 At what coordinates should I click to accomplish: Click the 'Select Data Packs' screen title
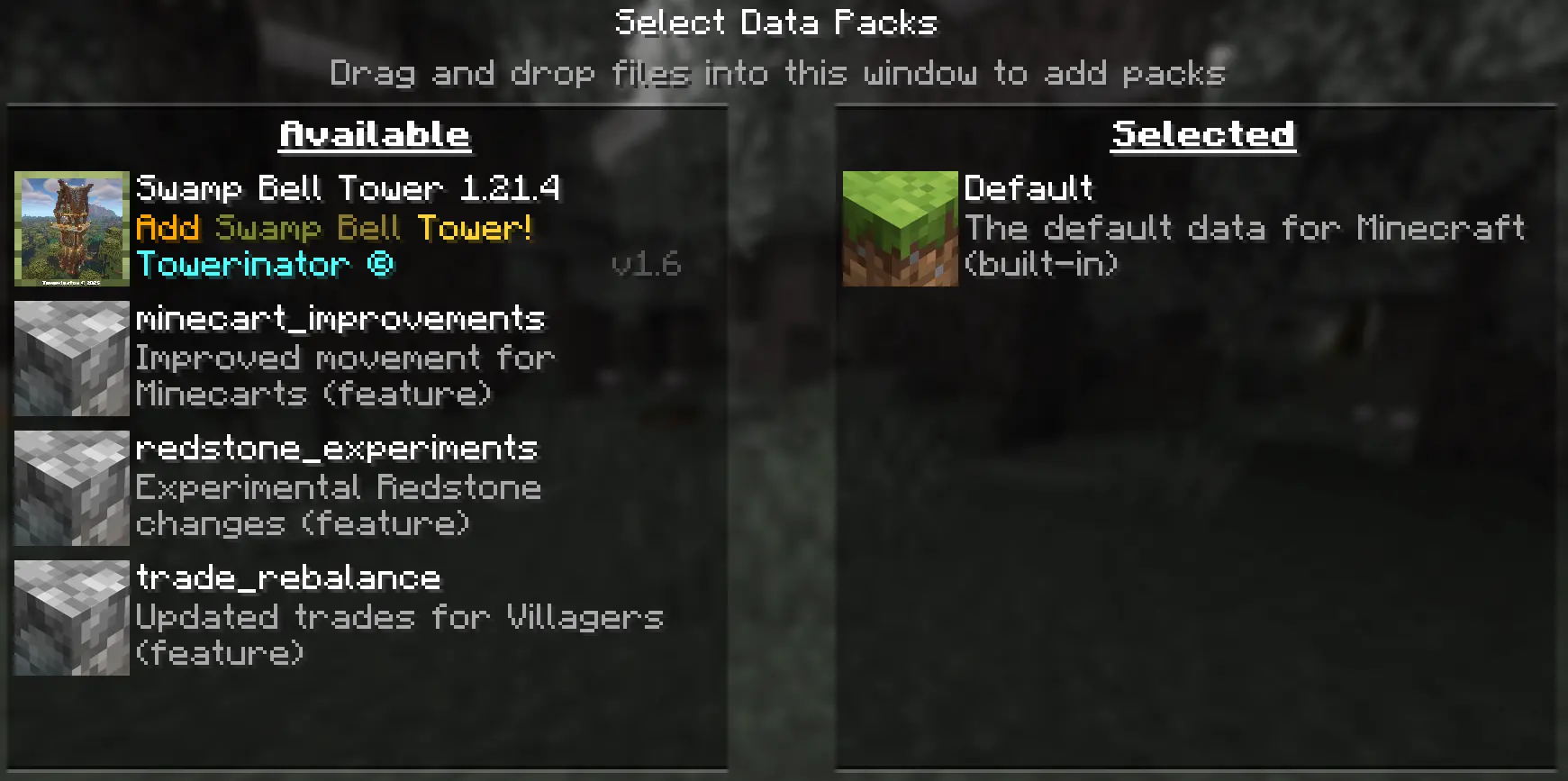pyautogui.click(x=776, y=23)
